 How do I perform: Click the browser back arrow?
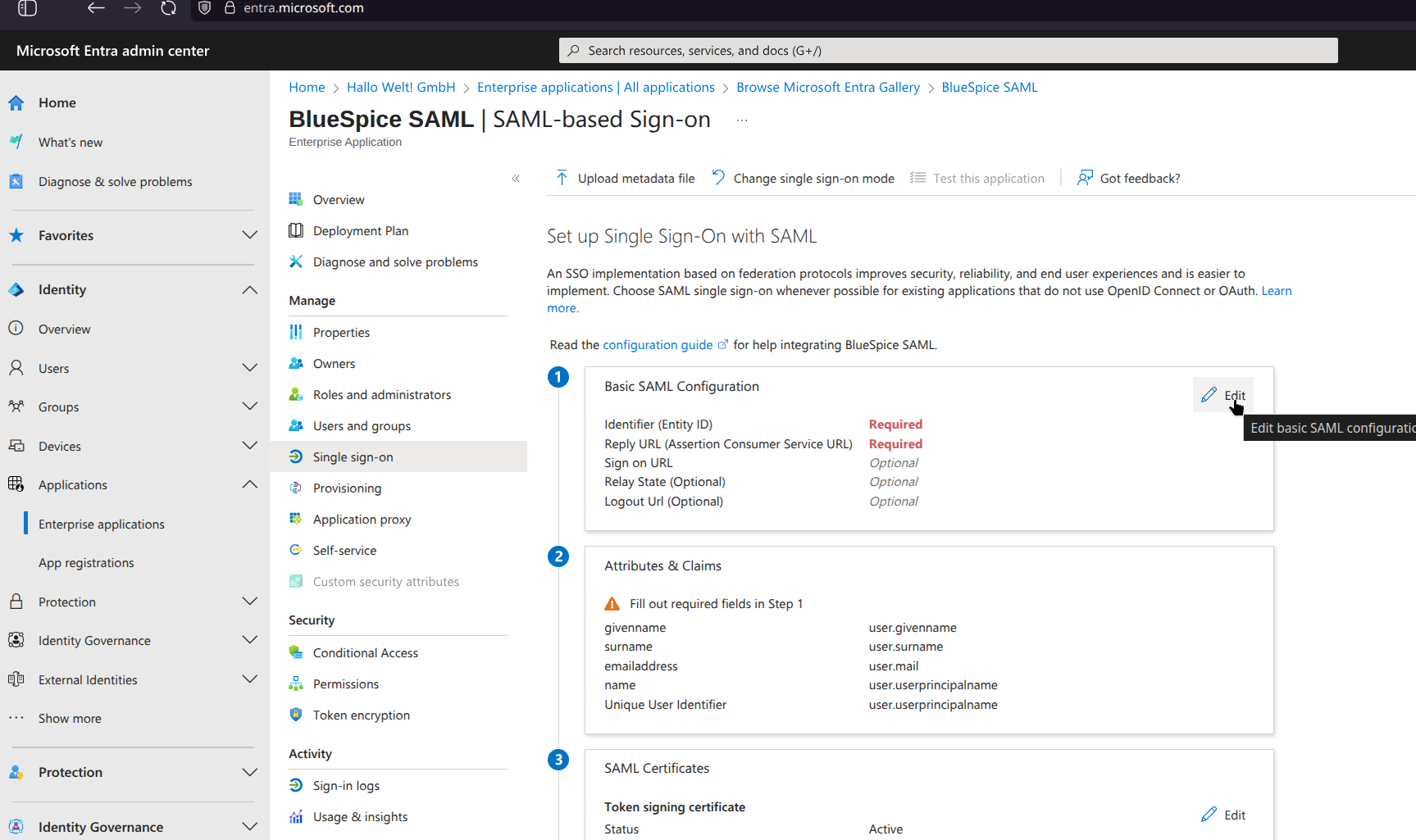pyautogui.click(x=96, y=8)
